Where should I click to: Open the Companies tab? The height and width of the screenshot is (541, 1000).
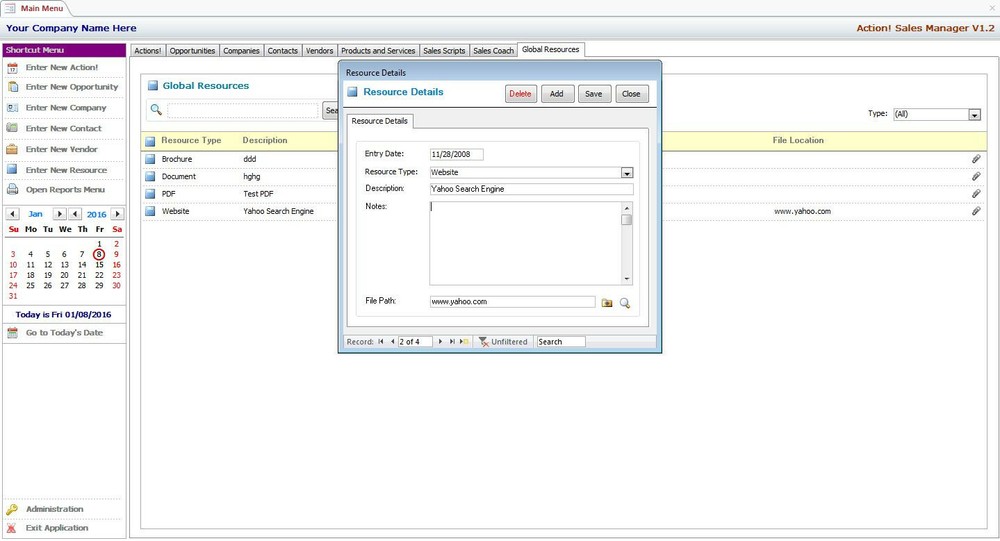tap(241, 50)
